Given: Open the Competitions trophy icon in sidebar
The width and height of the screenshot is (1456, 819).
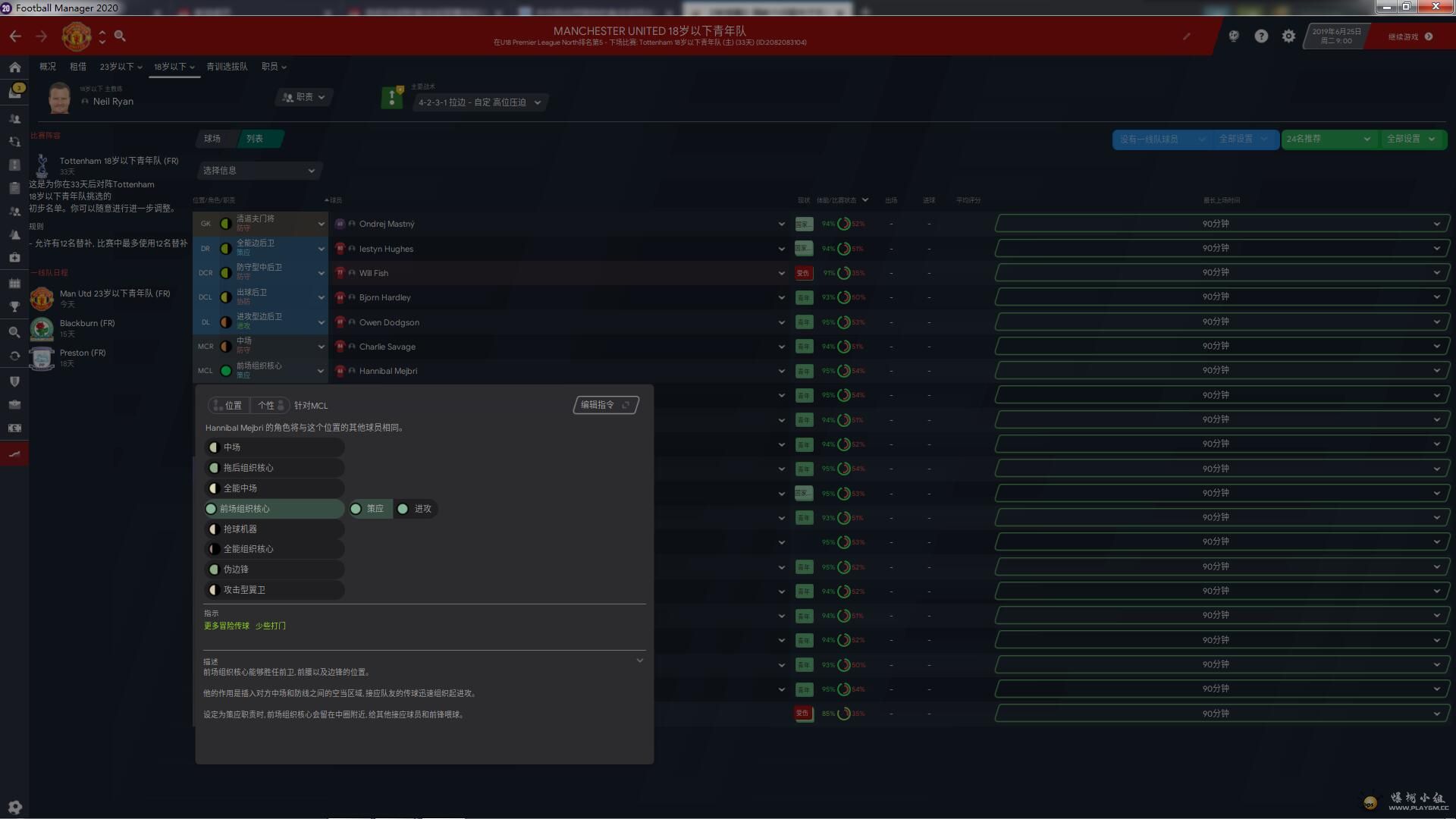Looking at the screenshot, I should pyautogui.click(x=14, y=306).
